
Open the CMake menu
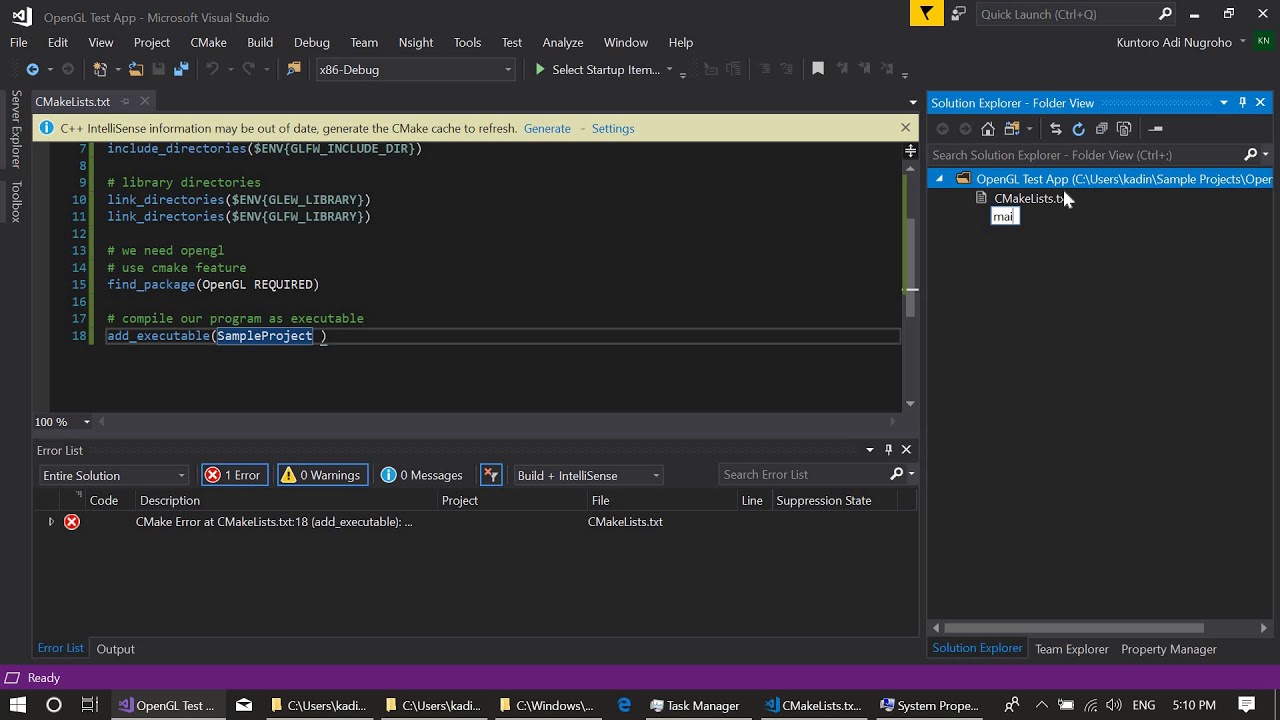point(208,42)
